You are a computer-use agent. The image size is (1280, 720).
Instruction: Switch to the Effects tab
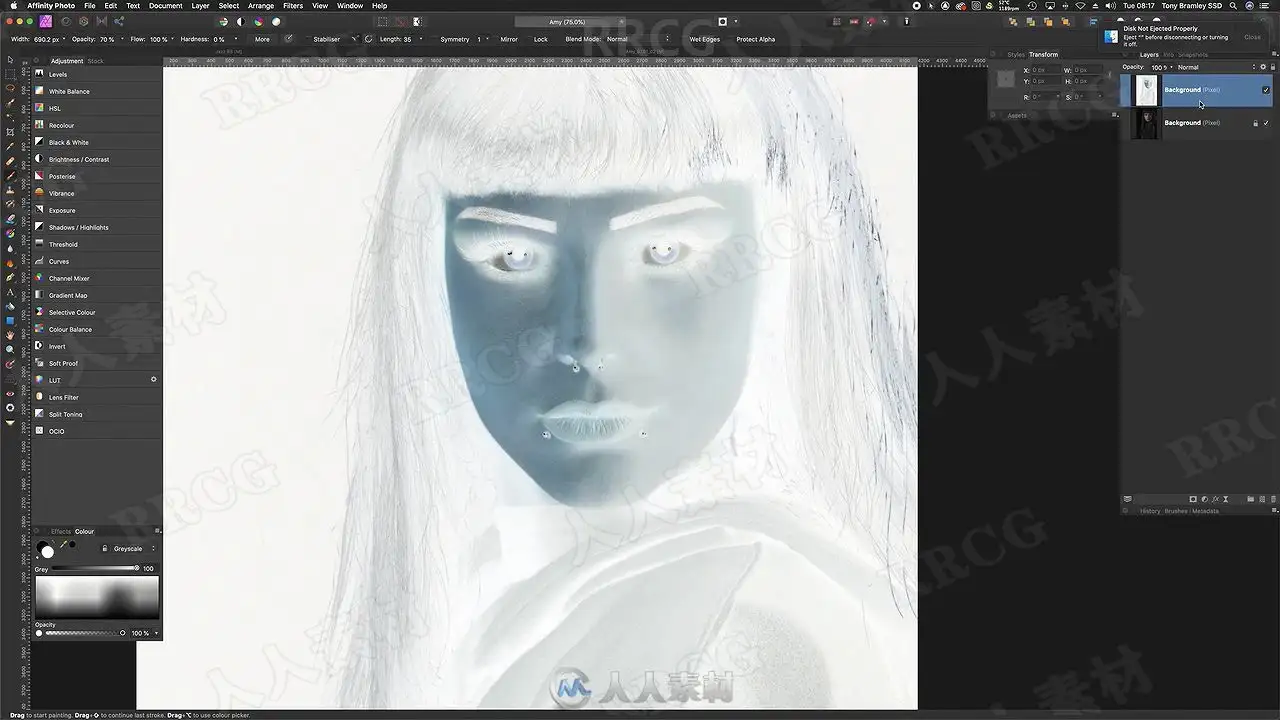pos(61,531)
